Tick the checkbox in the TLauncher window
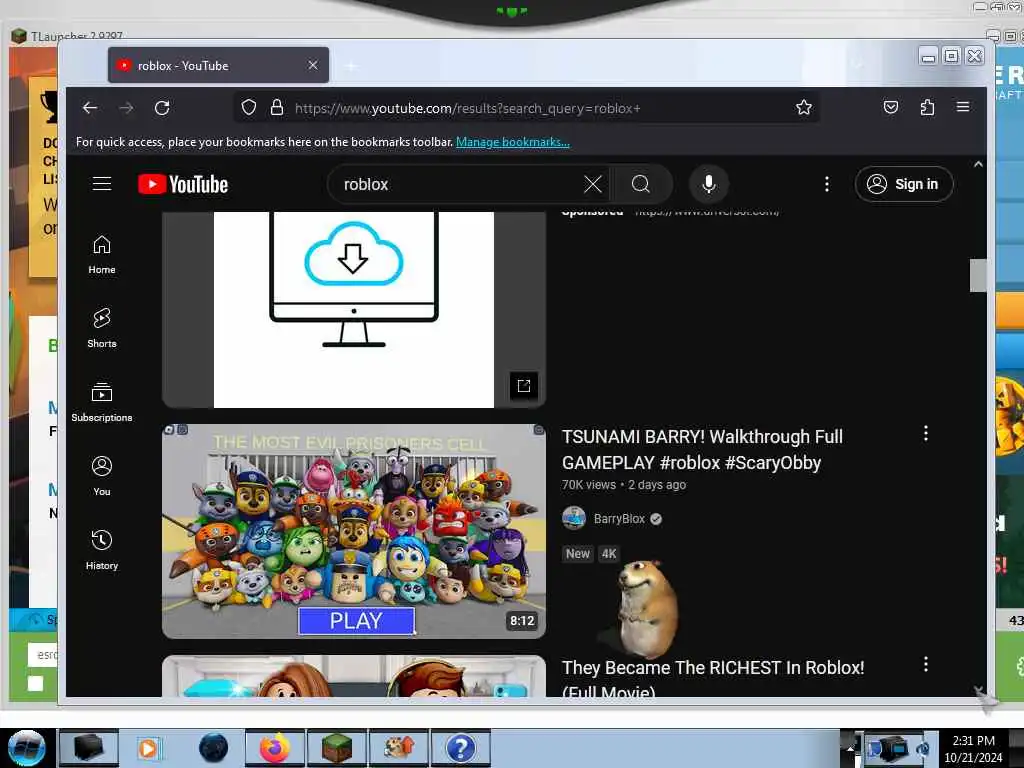 point(35,683)
